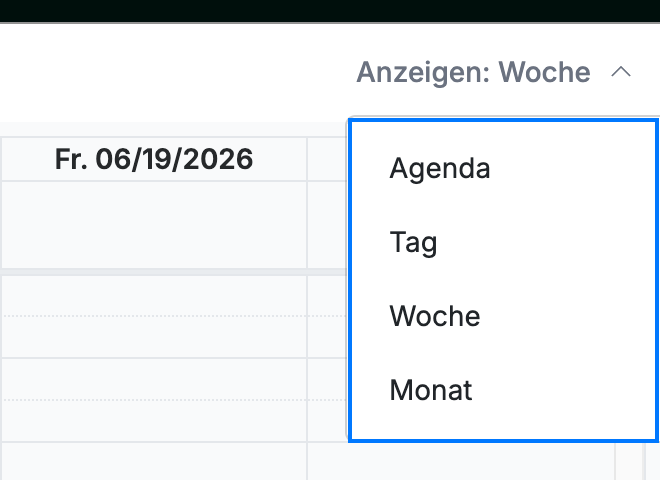Image resolution: width=660 pixels, height=480 pixels.
Task: Click the bottom-most visible Friday time slot
Action: pos(154,461)
